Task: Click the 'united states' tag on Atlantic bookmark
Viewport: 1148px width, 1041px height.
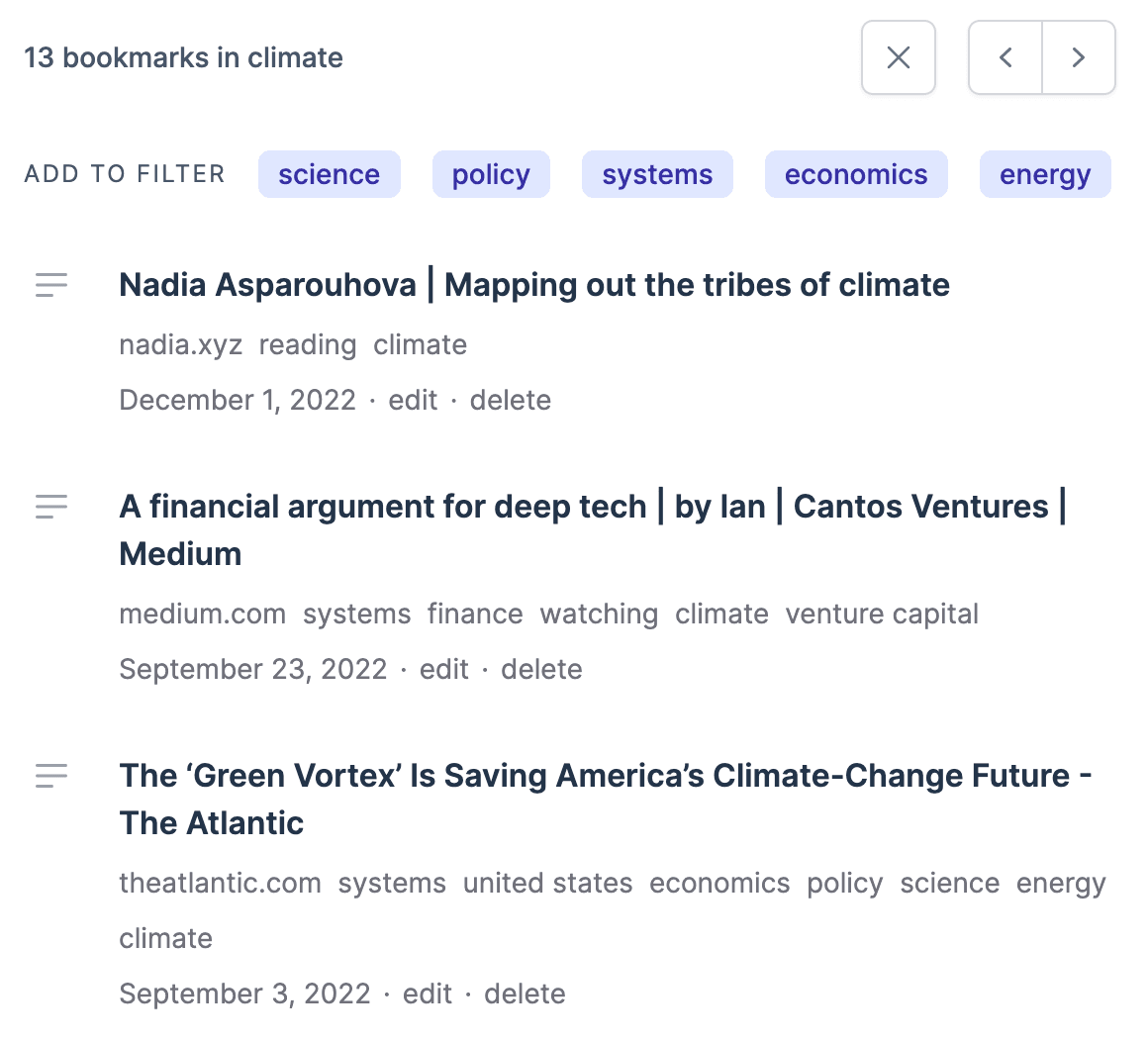Action: pyautogui.click(x=547, y=883)
